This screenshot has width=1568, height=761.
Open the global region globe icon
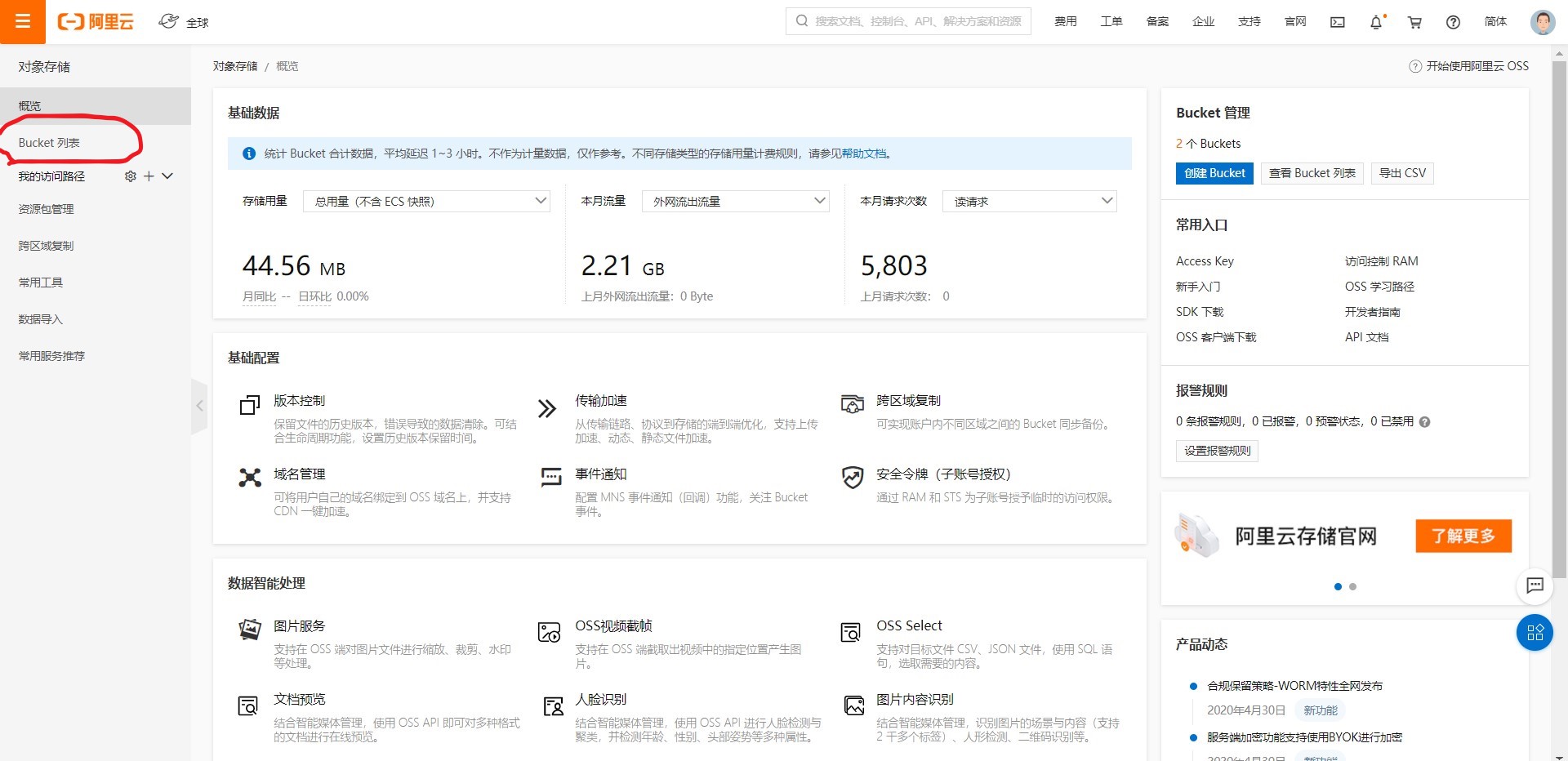tap(168, 21)
